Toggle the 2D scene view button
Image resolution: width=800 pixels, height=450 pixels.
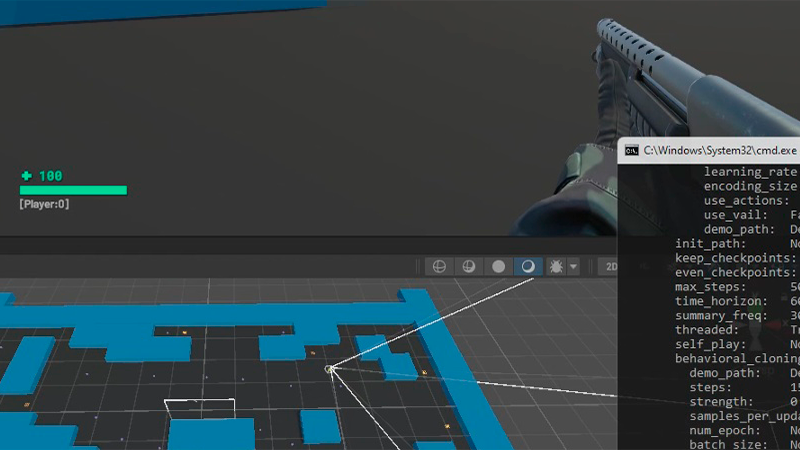click(608, 267)
